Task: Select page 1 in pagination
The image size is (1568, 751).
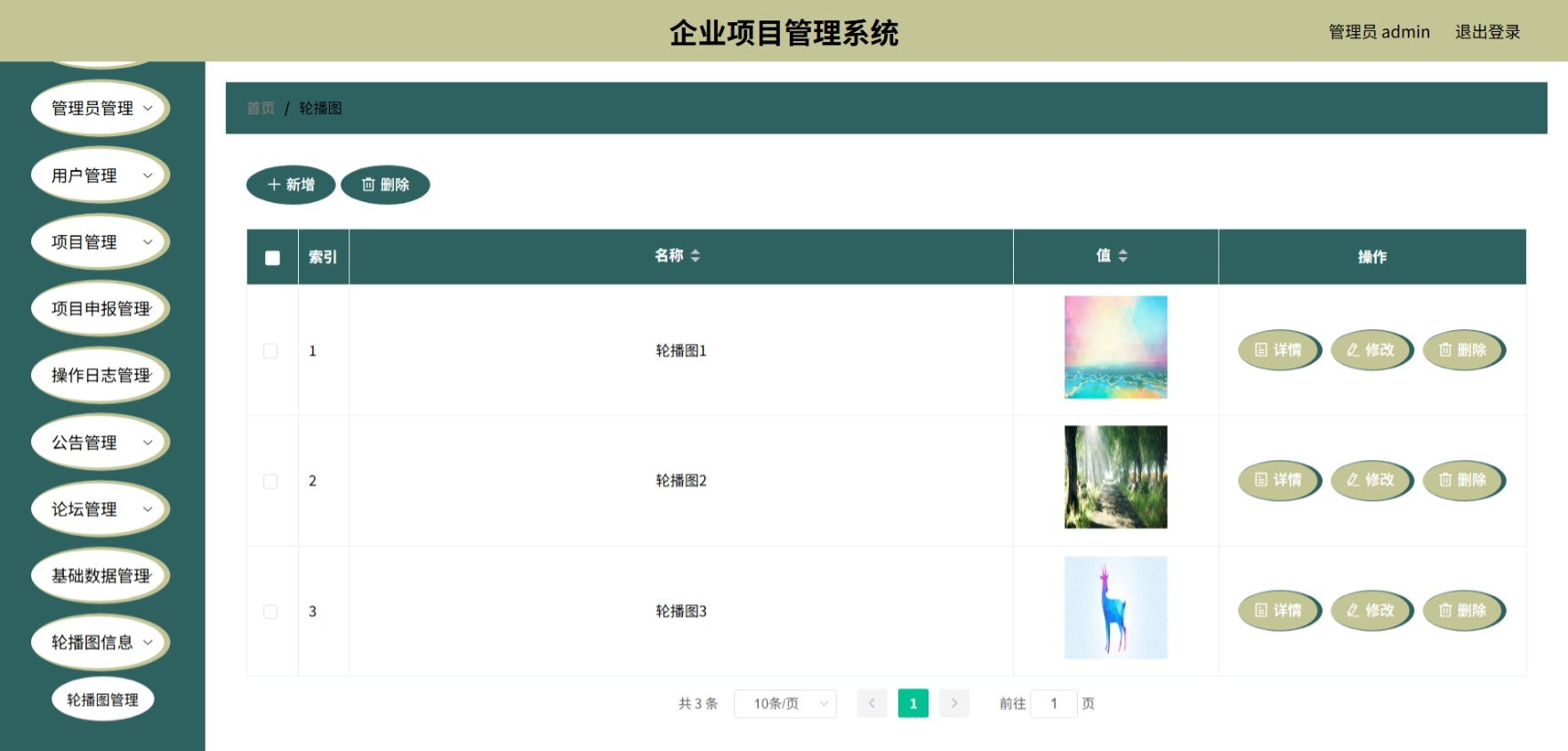Action: [913, 704]
